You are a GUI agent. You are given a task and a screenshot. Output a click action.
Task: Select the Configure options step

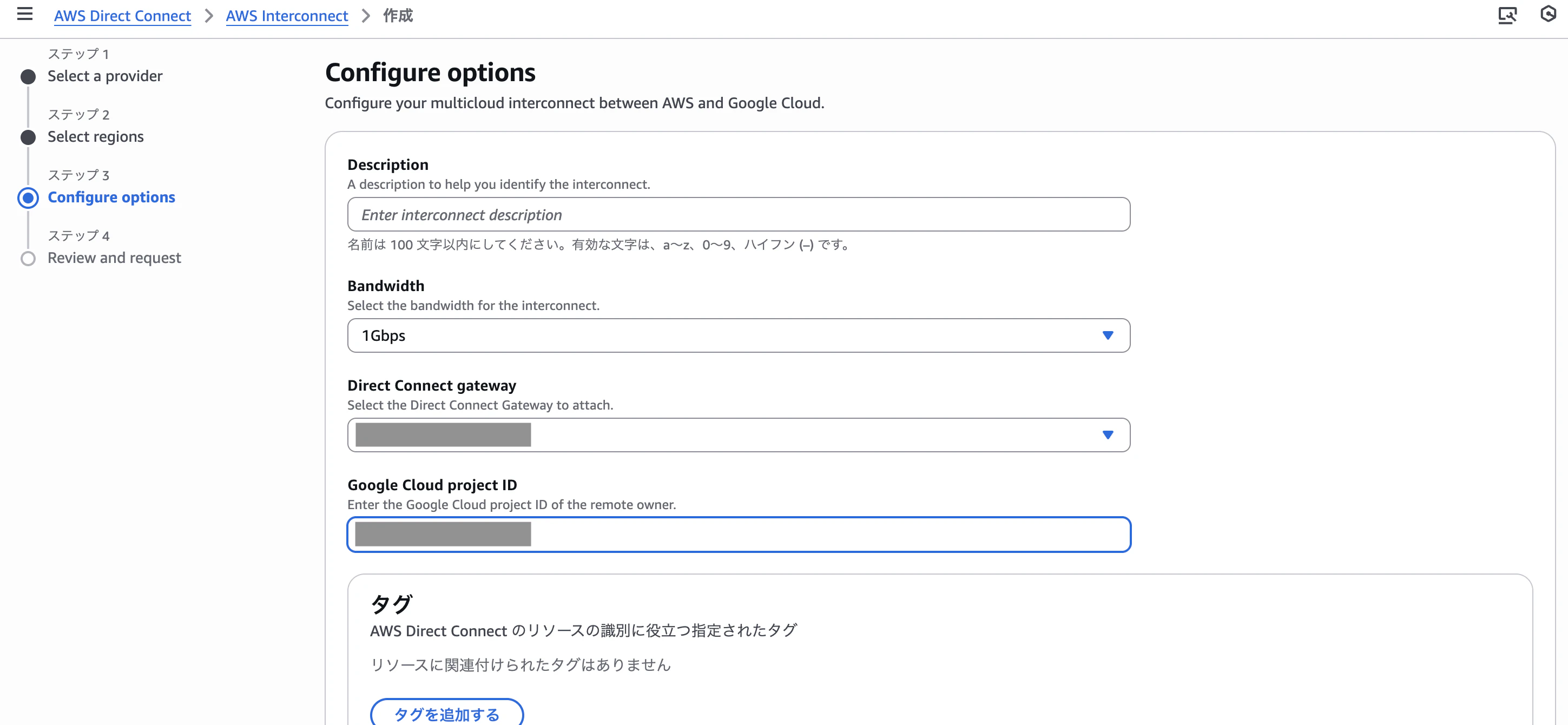[111, 197]
